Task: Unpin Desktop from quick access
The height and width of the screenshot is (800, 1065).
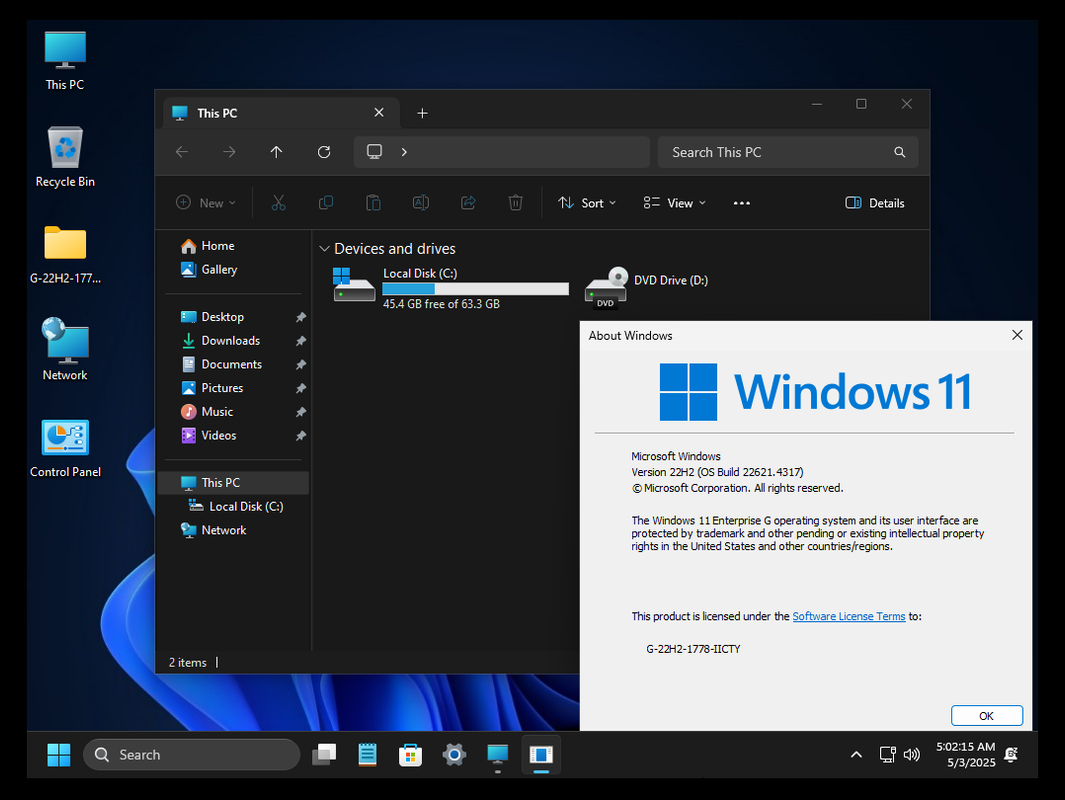Action: pos(301,317)
